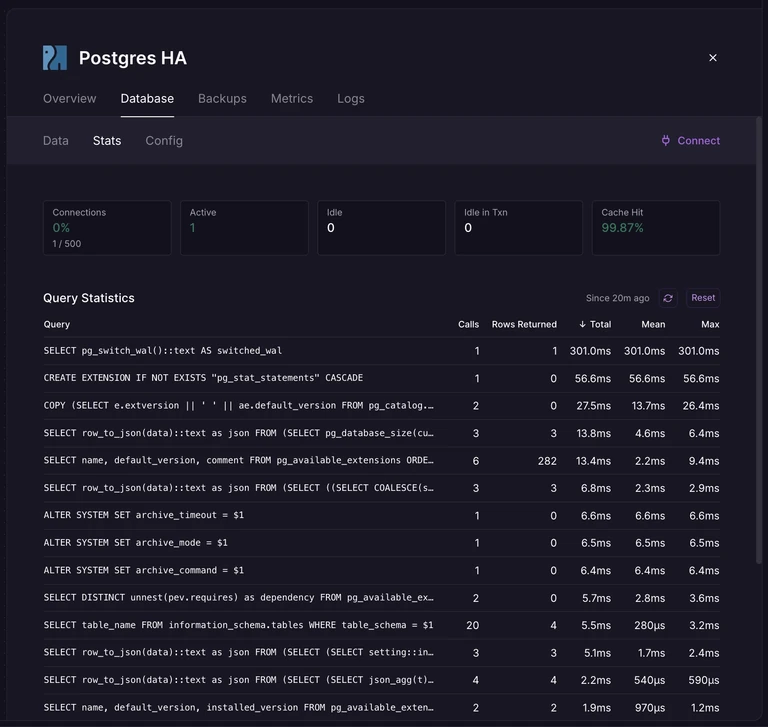
Task: Select ALTER SYSTEM SET archive_command row
Action: pyautogui.click(x=382, y=570)
